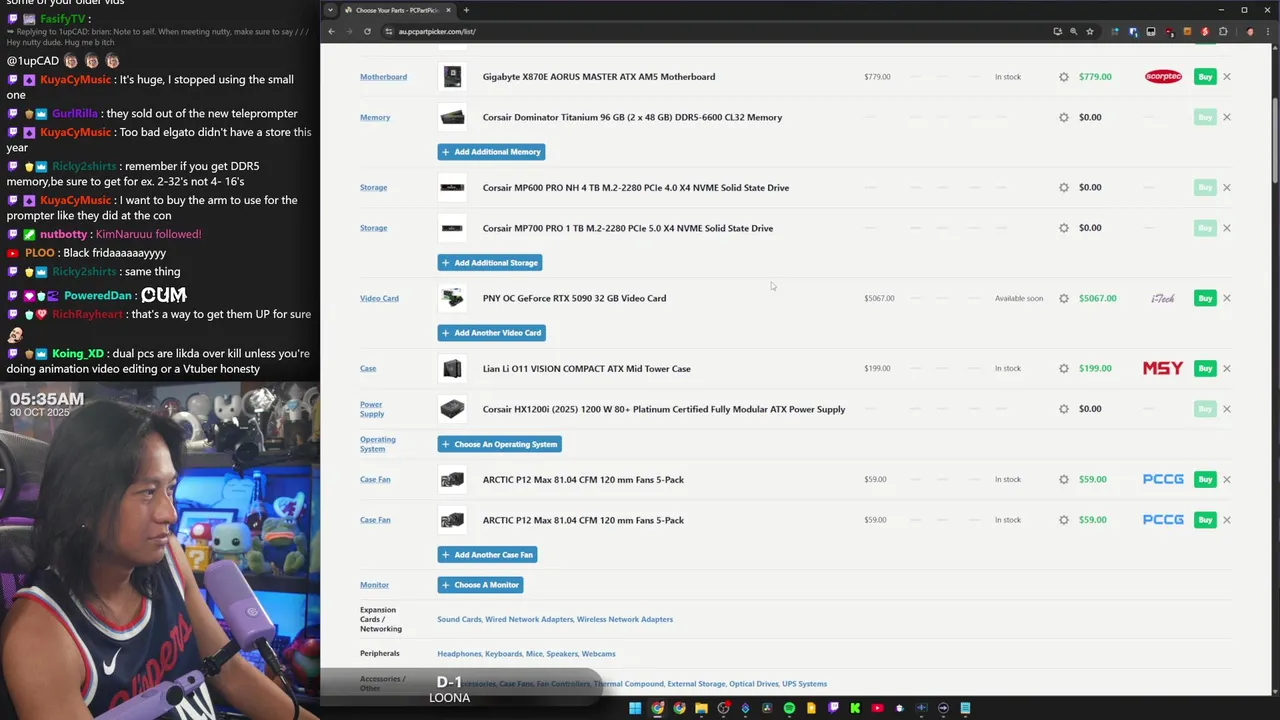
Task: Open the Webcams peripherals link
Action: 598,654
